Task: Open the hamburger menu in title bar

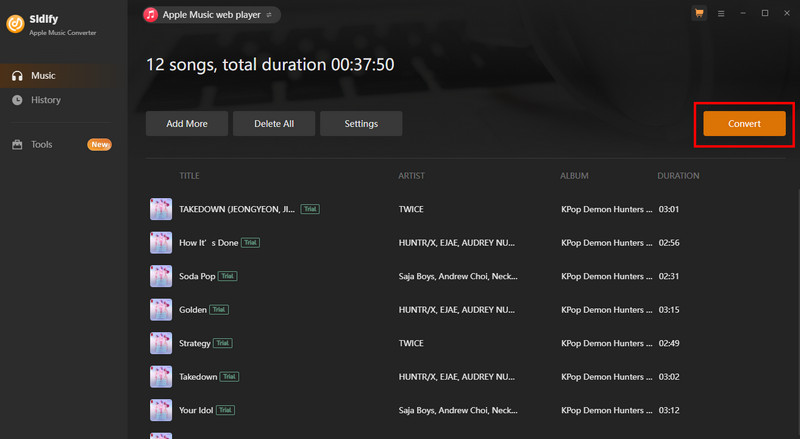Action: pos(721,13)
